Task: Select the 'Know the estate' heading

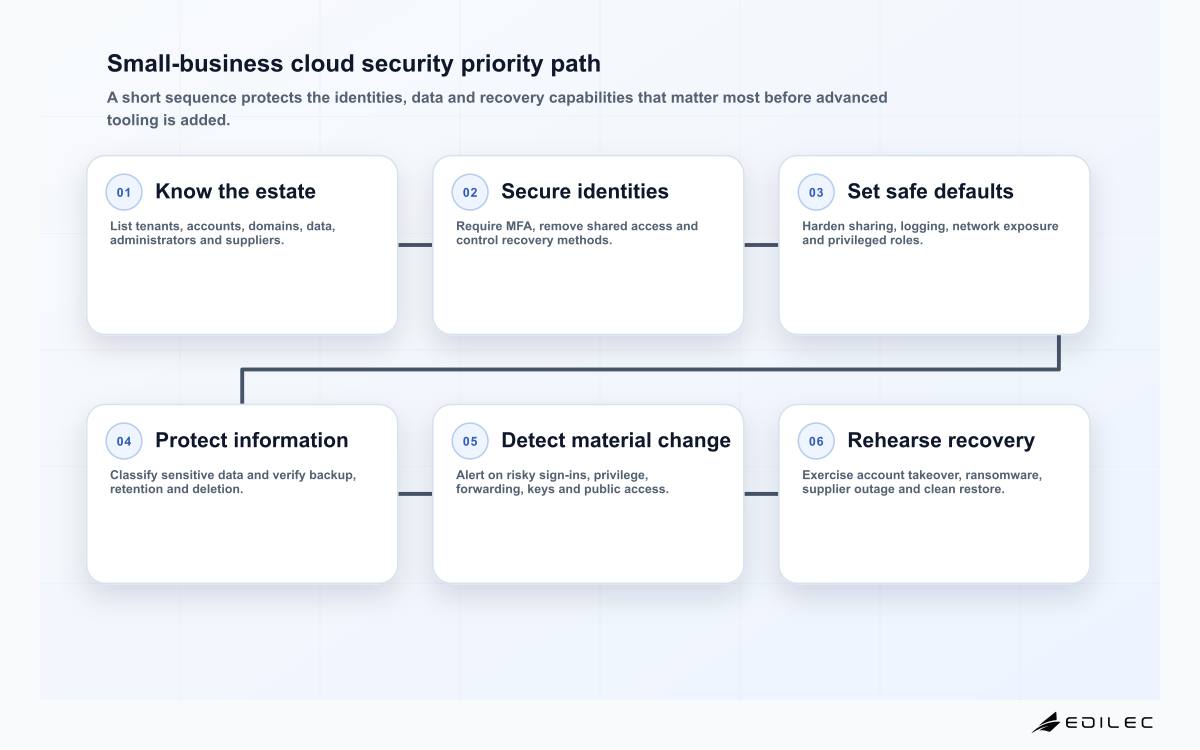Action: (x=235, y=191)
